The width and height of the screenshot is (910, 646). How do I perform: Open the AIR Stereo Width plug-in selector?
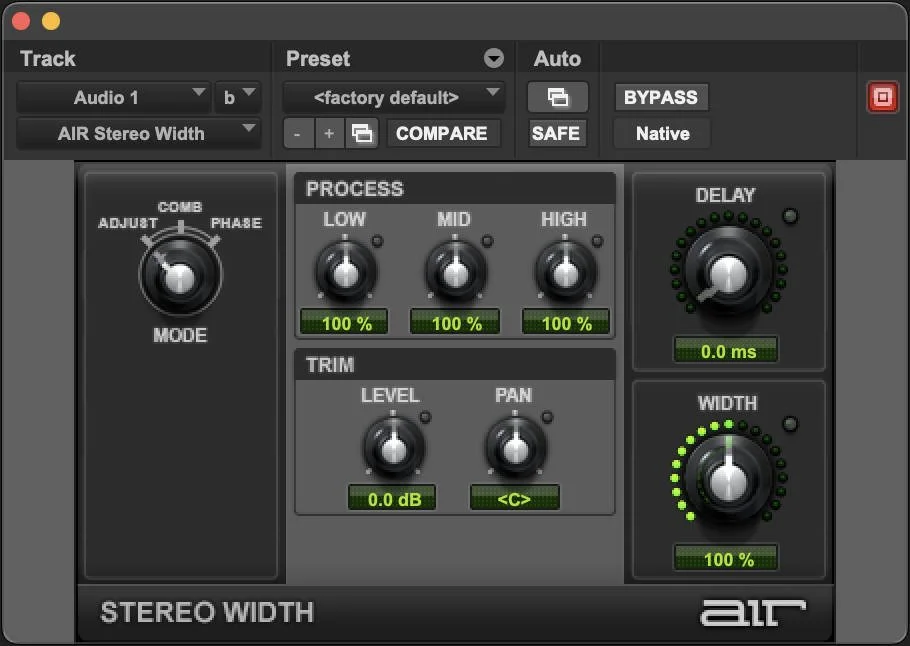click(x=138, y=133)
